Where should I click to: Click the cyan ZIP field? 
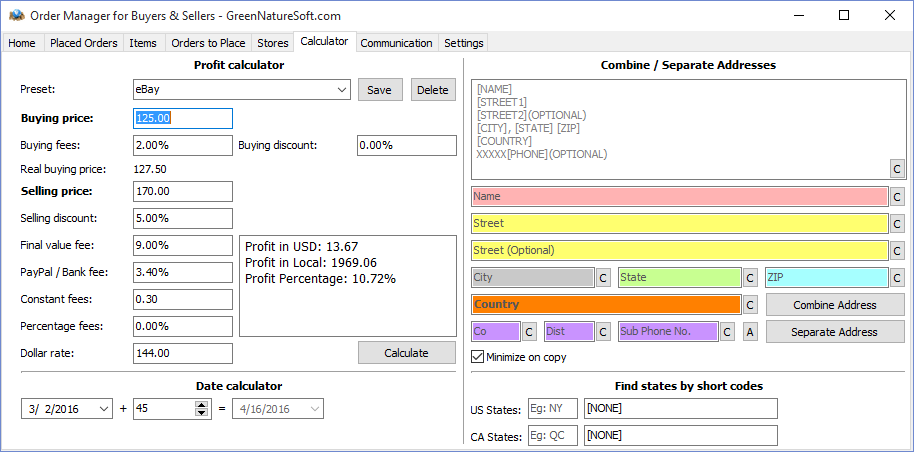[827, 278]
